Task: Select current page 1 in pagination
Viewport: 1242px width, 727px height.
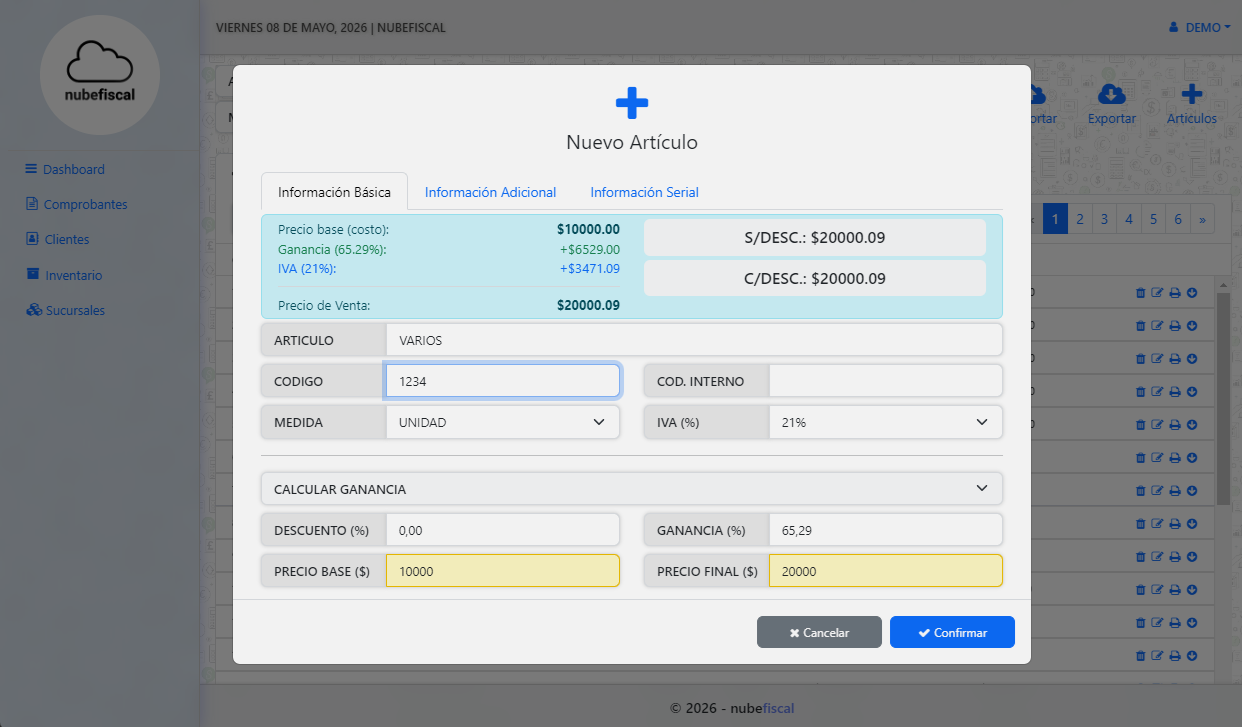Action: click(1055, 218)
